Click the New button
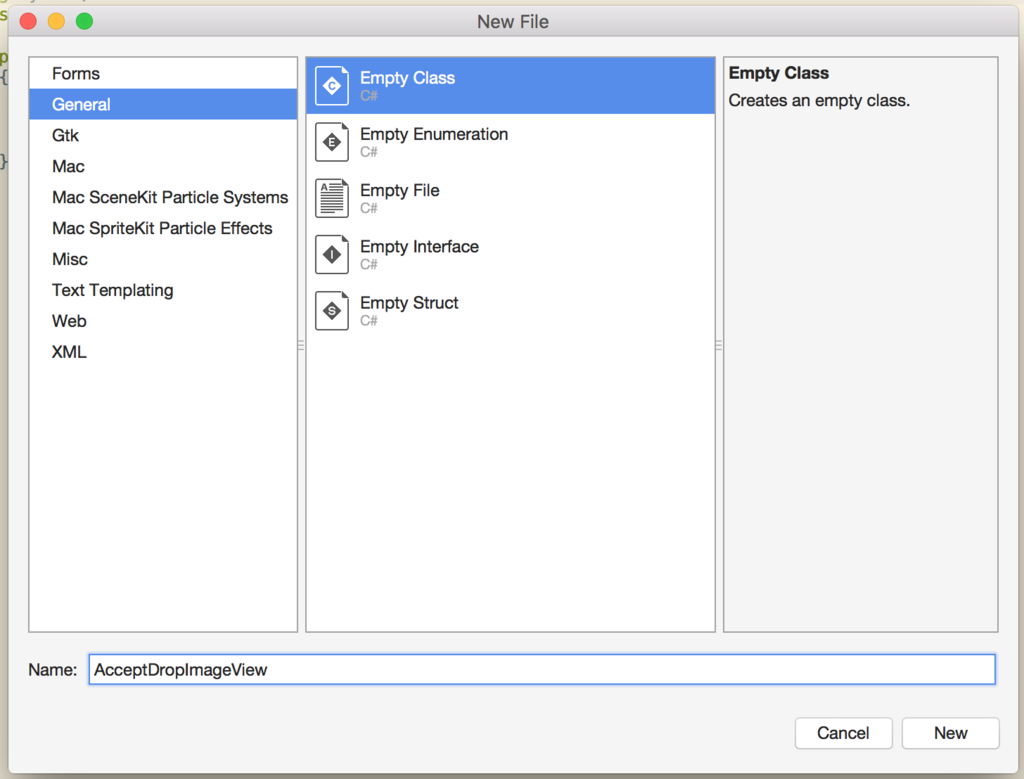Screen dimensions: 1024x779 point(950,733)
